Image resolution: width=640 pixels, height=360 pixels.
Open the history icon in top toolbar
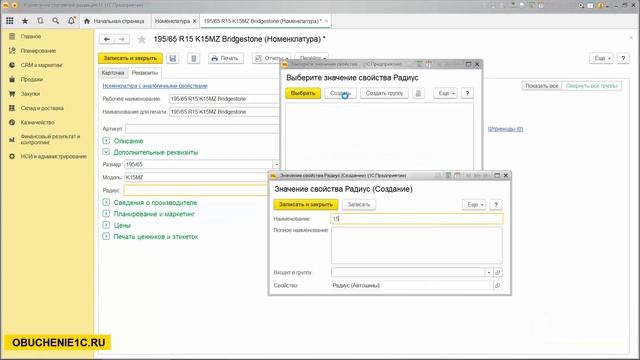[x=40, y=21]
